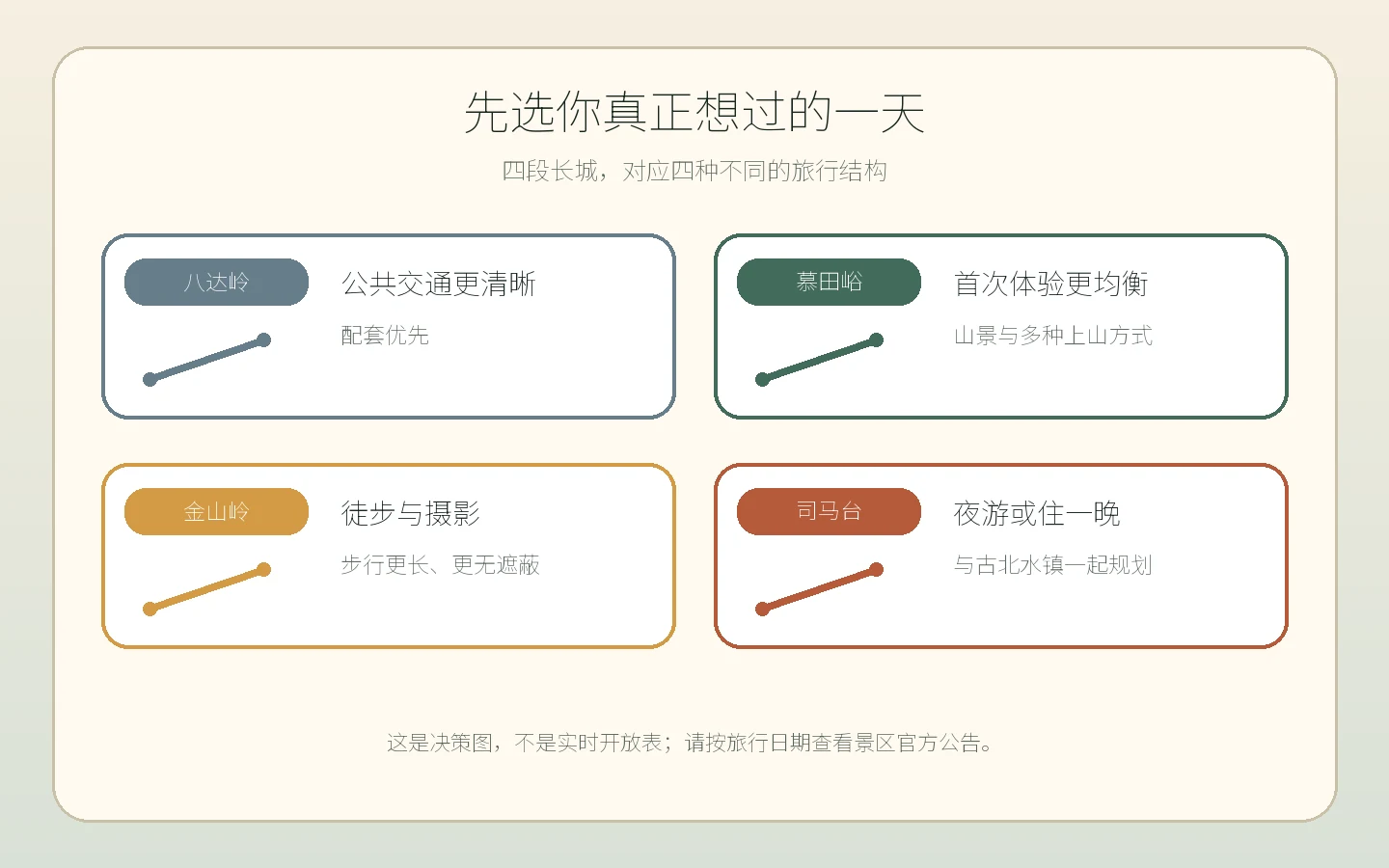Select the heading 首次体验更均衡
Image resolution: width=1389 pixels, height=868 pixels.
(1051, 284)
